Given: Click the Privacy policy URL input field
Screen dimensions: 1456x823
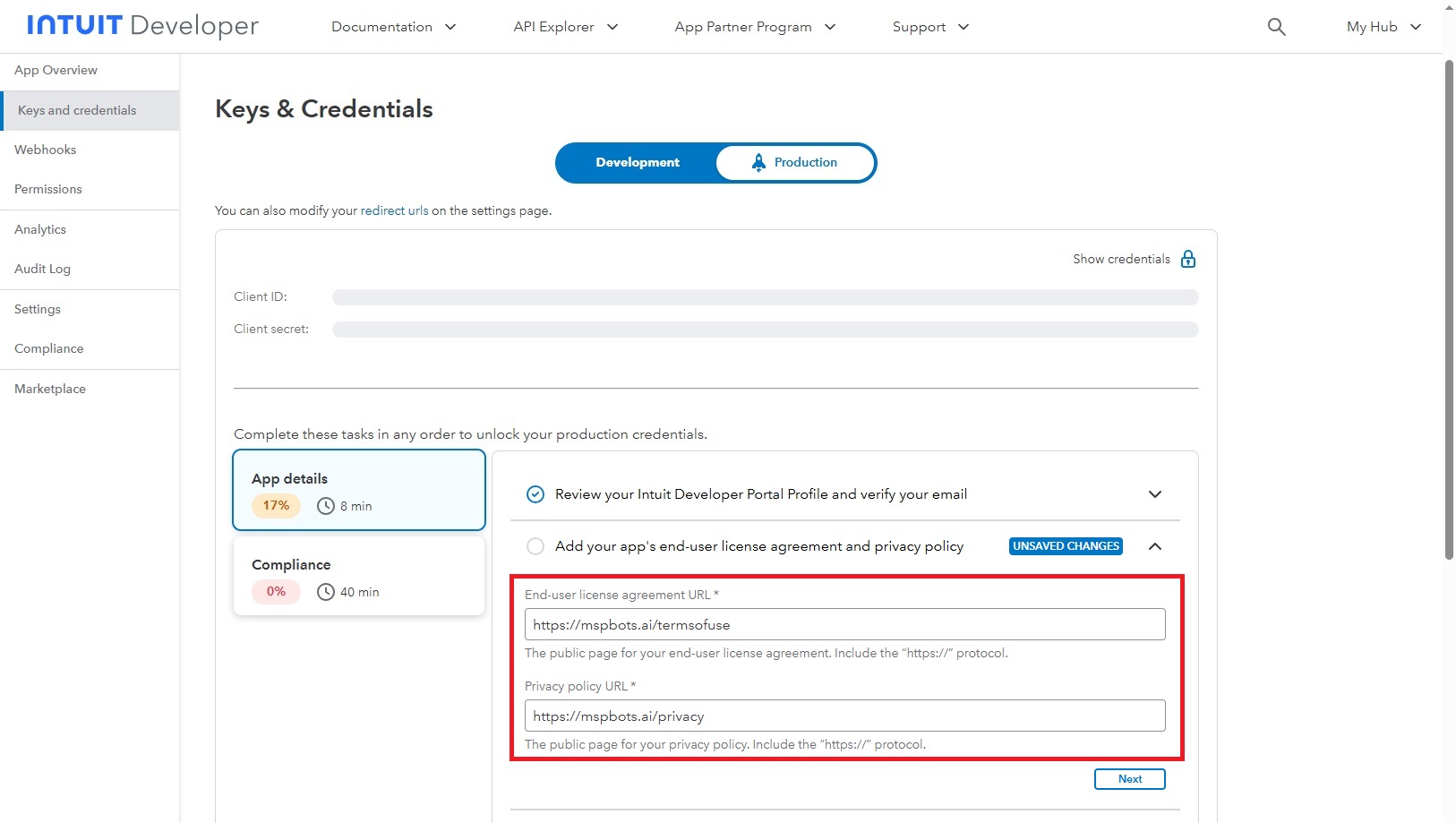Looking at the screenshot, I should (x=844, y=716).
